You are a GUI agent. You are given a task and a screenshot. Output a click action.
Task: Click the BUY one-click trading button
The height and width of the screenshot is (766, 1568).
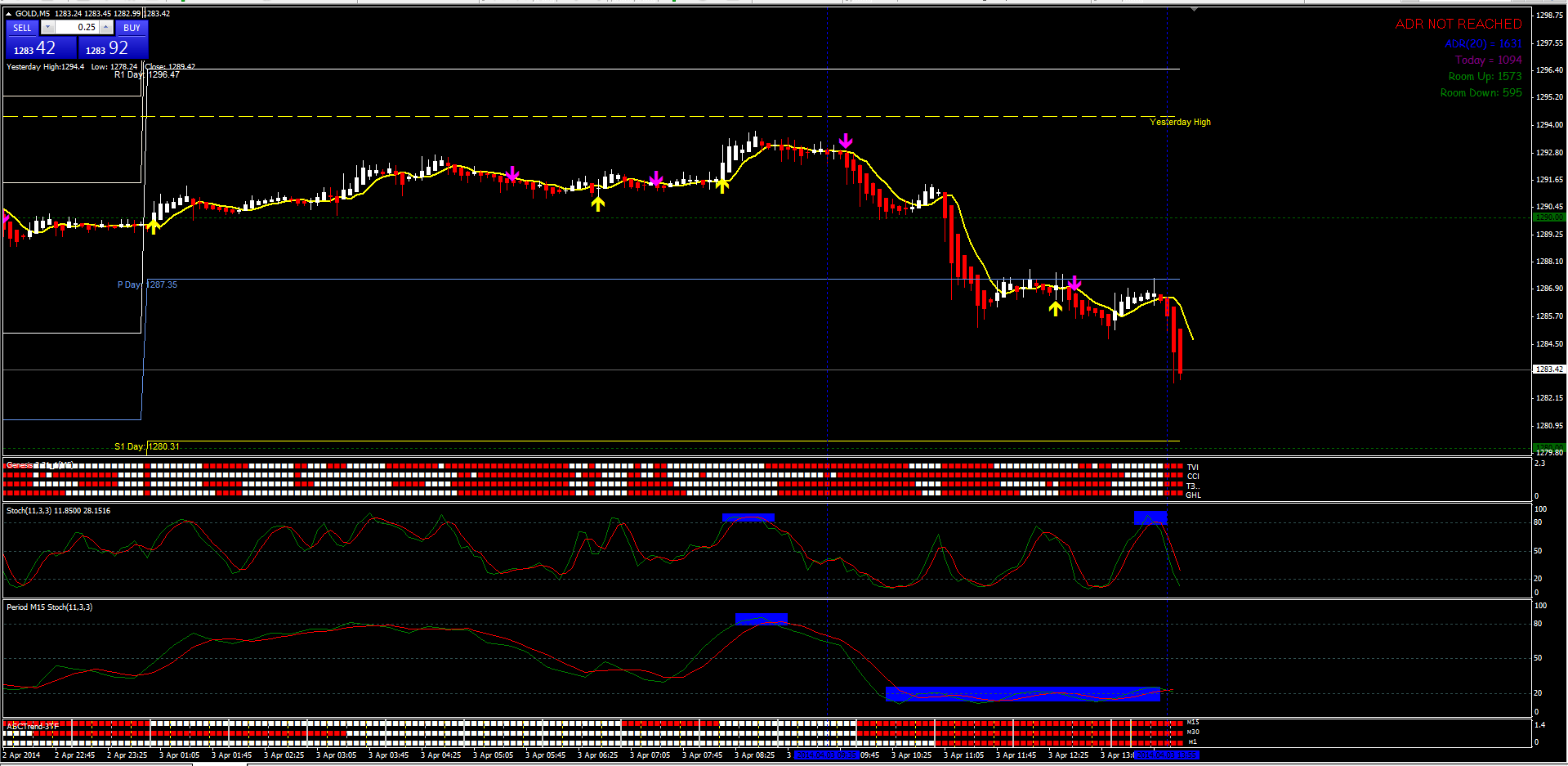pyautogui.click(x=132, y=28)
